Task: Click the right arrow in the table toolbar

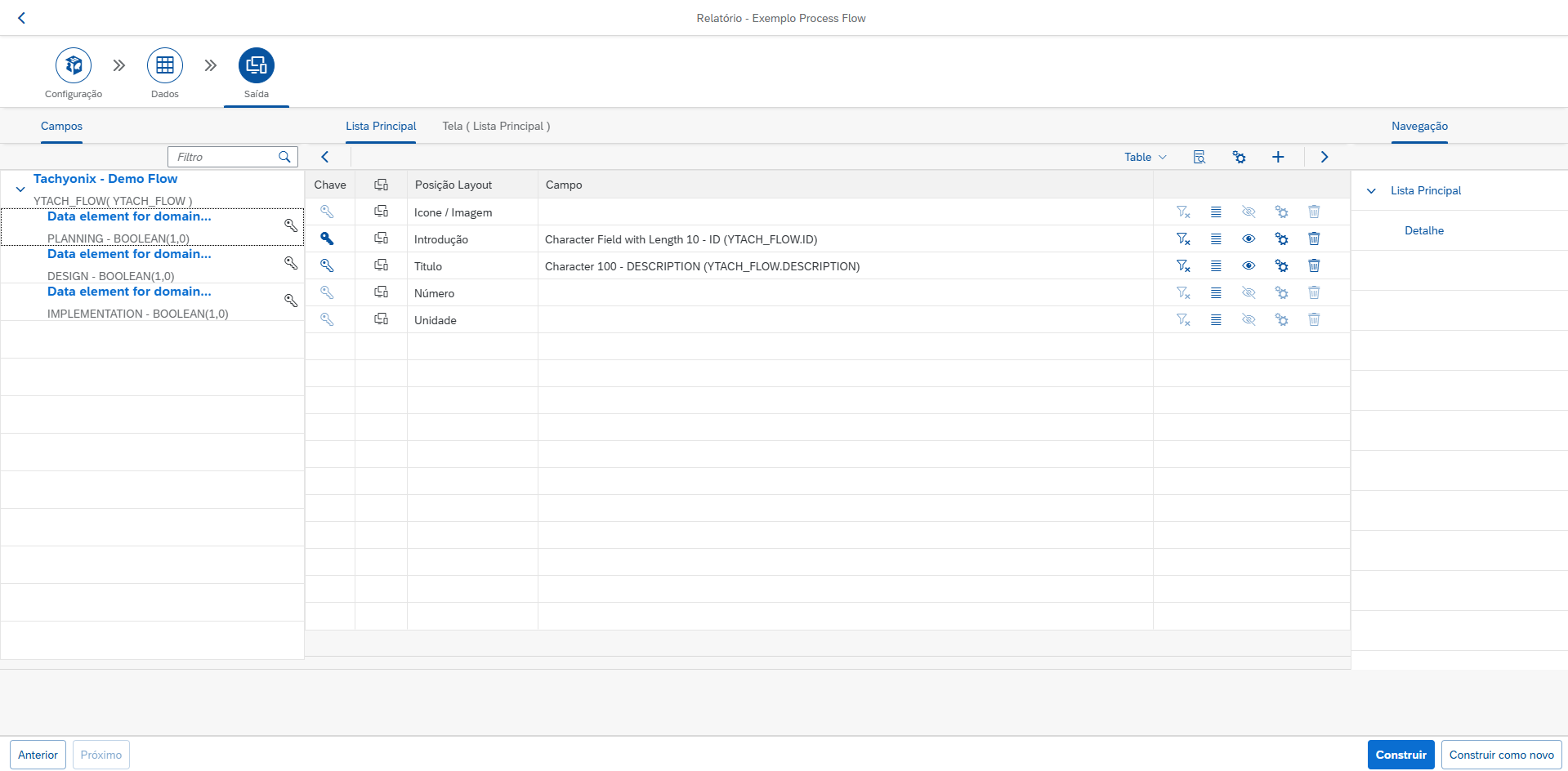Action: (x=1325, y=157)
